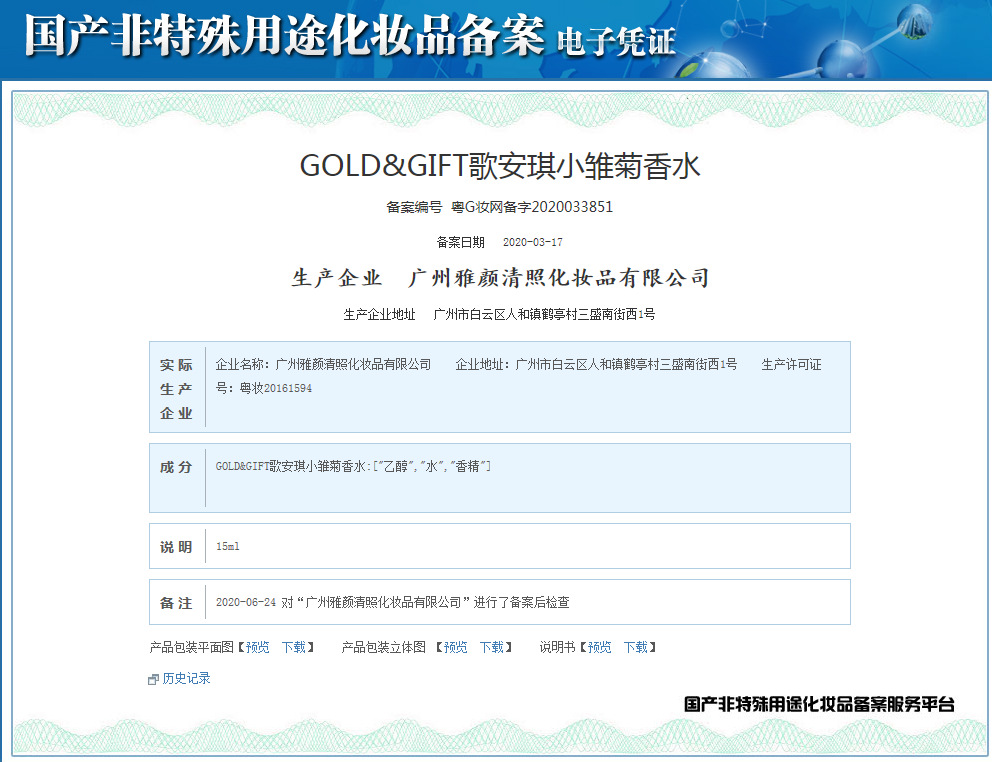
Task: Click the 备案编号 label
Action: [414, 207]
